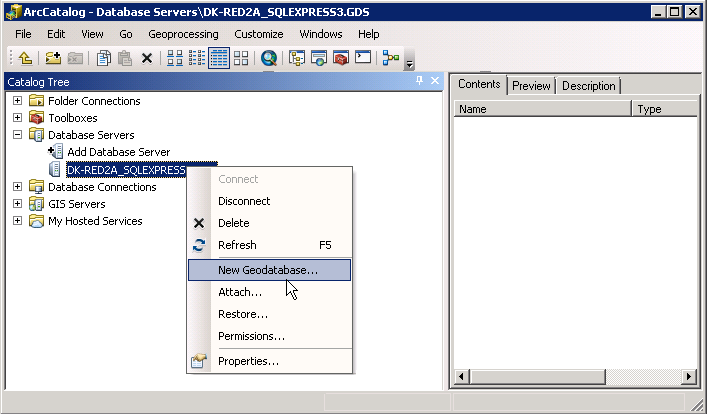Toggle the Catalog Tree window icon
Image resolution: width=707 pixels, height=414 pixels.
297,58
